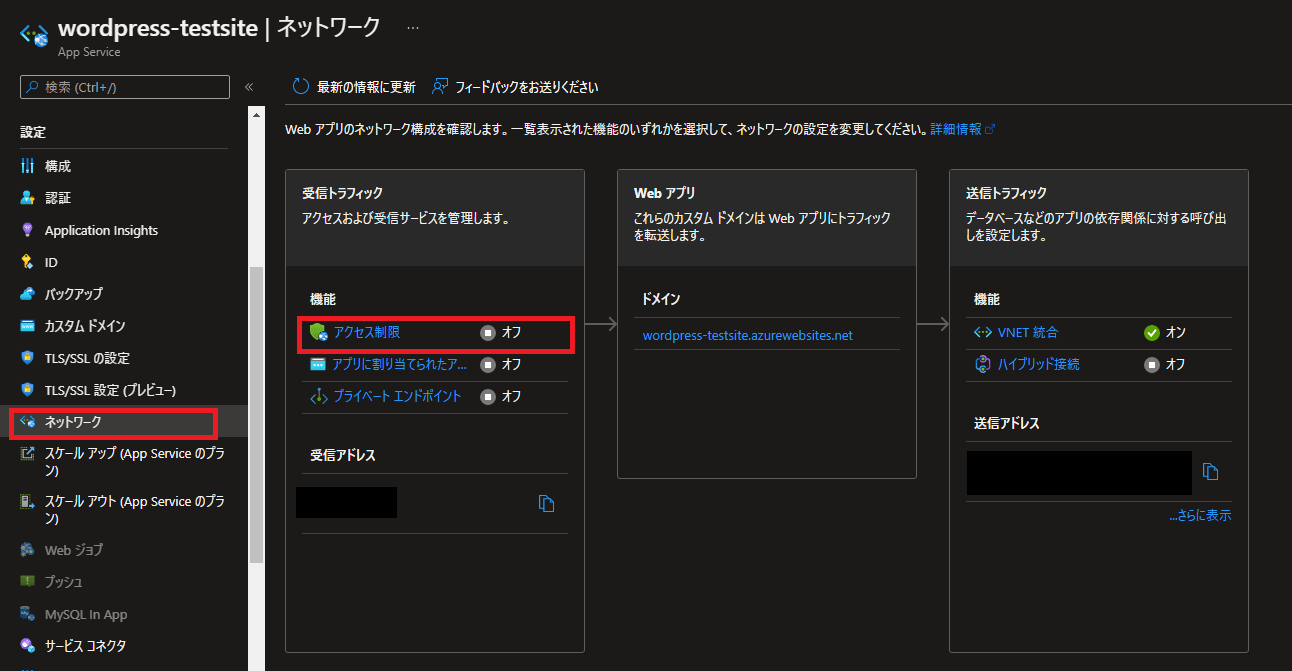Click the オフ status of ハイブリッド接続

coord(1165,364)
